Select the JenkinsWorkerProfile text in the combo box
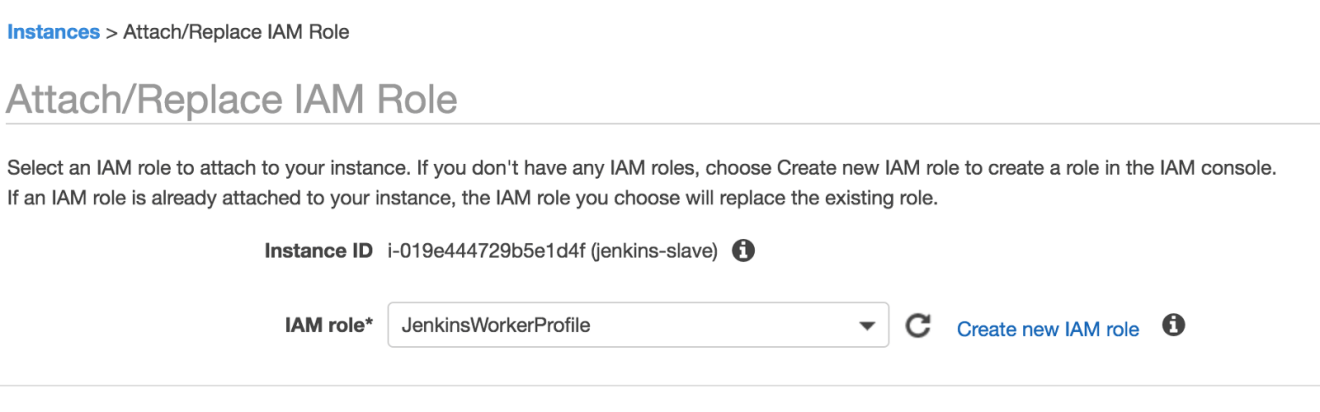1320x412 pixels. coord(495,325)
